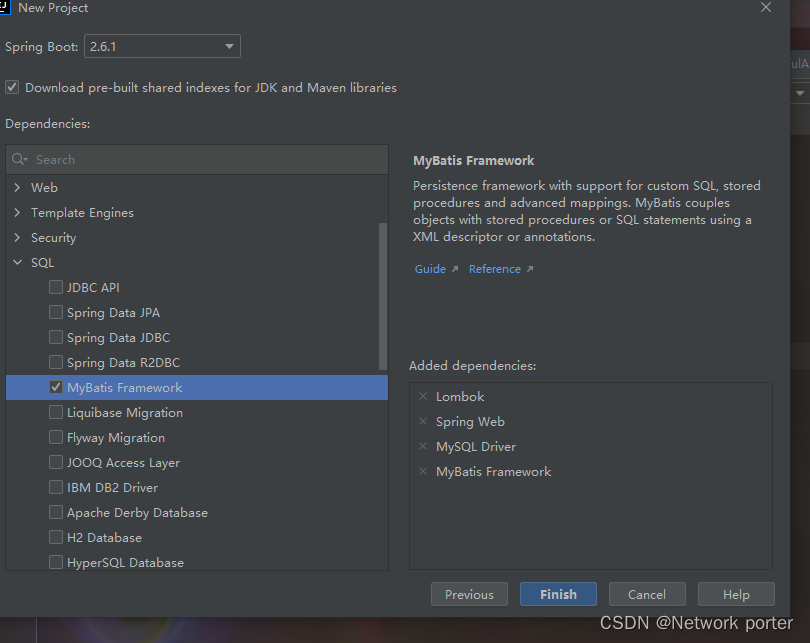Click the Spring Data JPA label
The image size is (810, 643).
tap(113, 312)
